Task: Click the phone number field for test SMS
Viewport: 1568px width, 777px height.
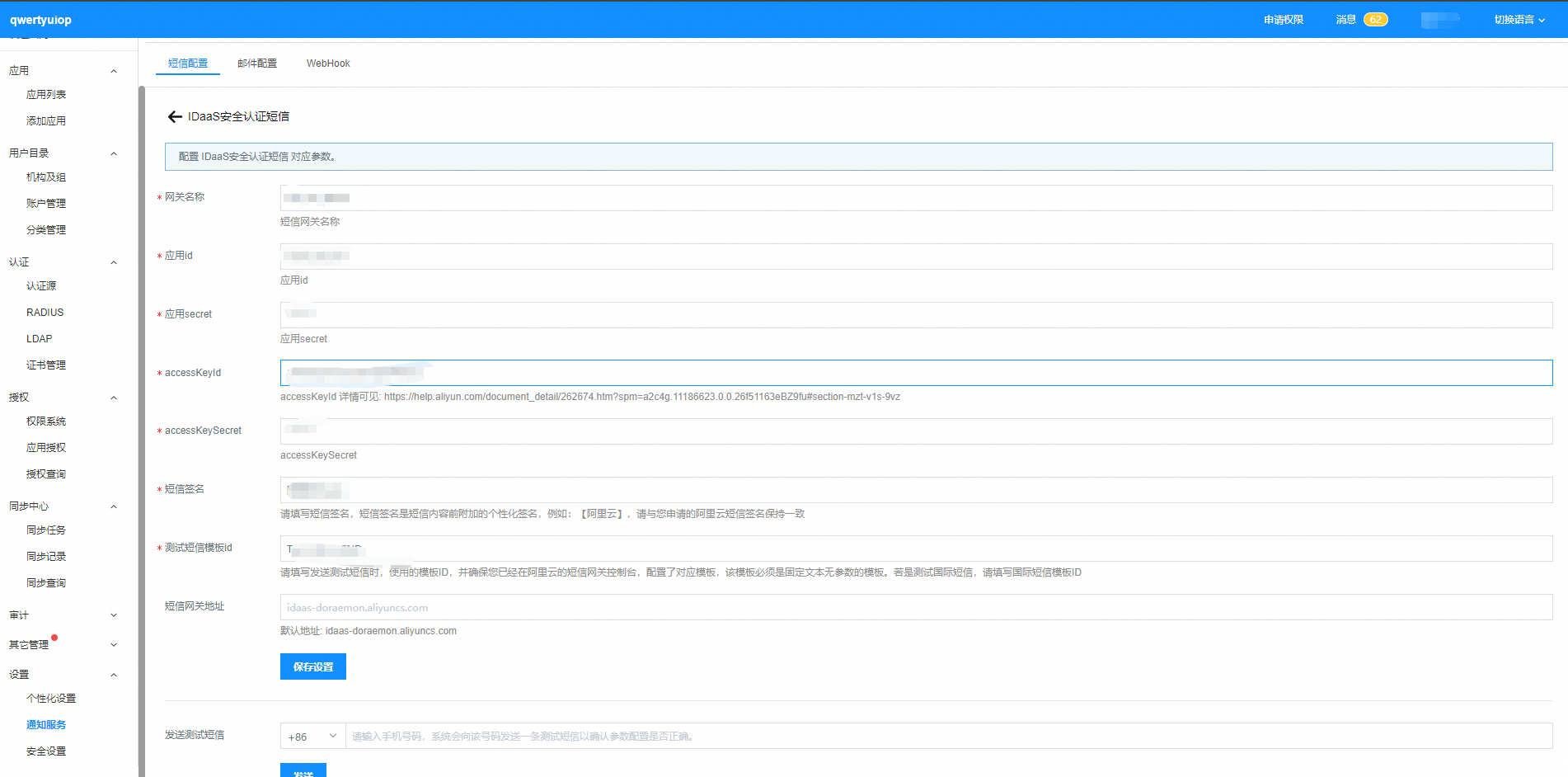Action: [948, 737]
